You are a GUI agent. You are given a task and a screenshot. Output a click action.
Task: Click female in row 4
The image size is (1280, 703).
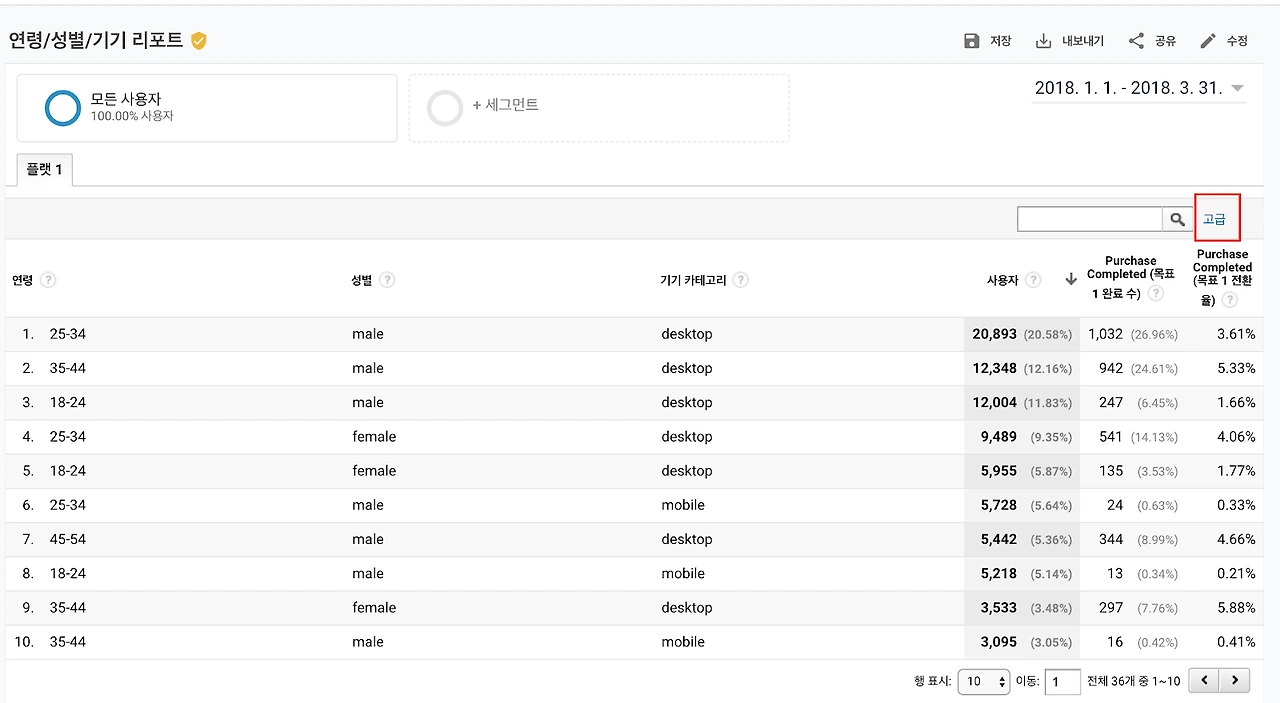374,436
